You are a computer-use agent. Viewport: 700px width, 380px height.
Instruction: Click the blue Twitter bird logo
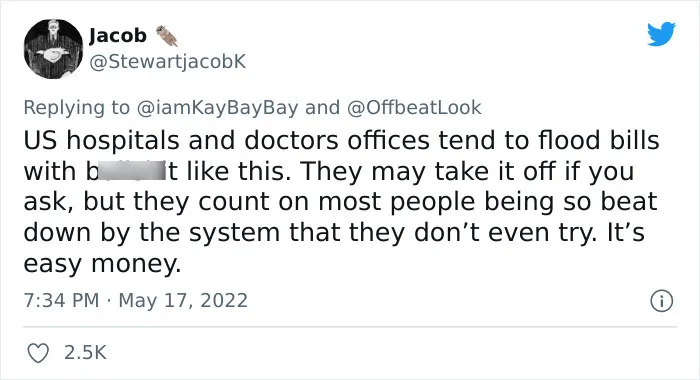[661, 33]
